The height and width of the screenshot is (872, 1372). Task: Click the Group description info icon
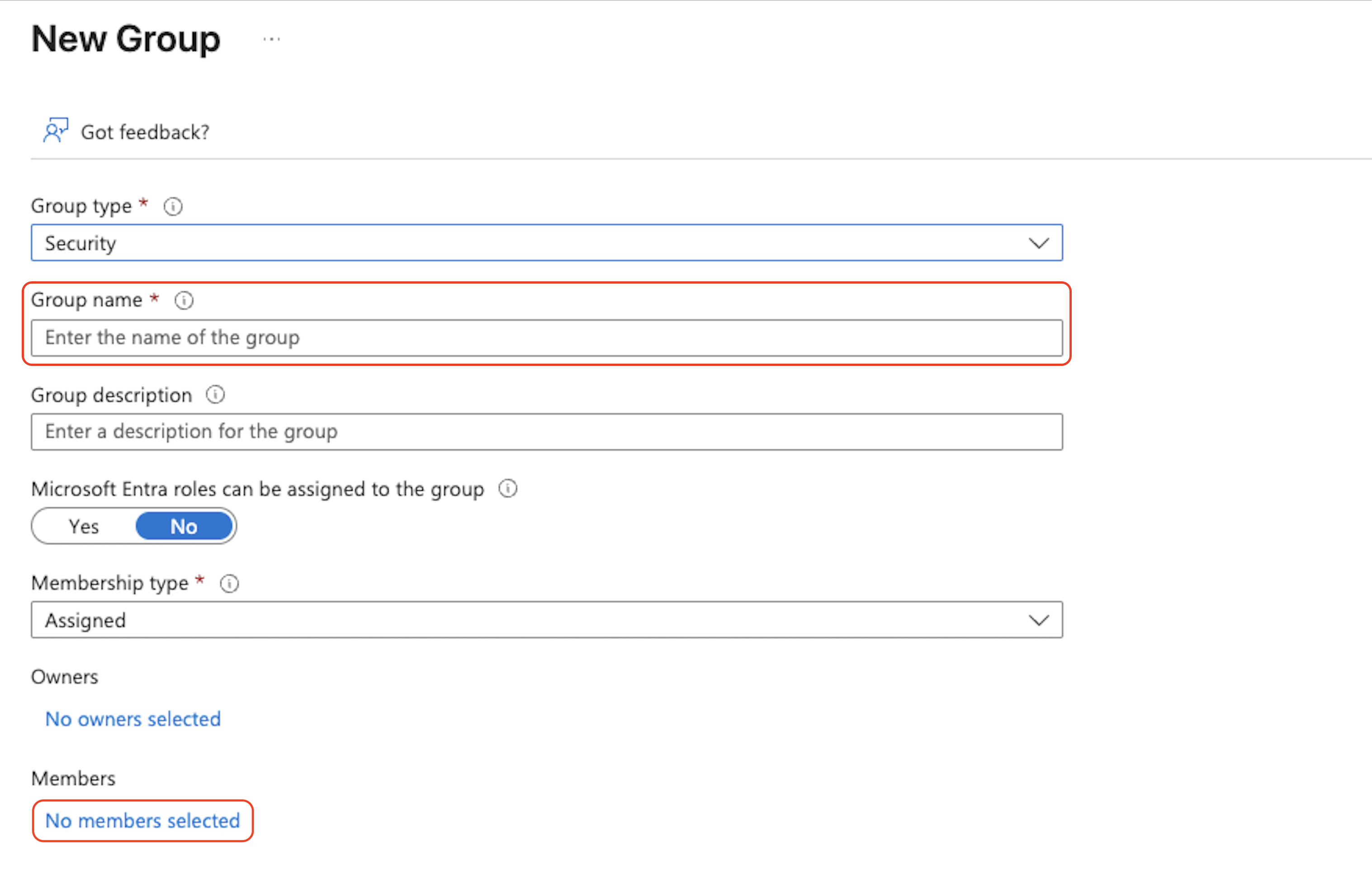pyautogui.click(x=215, y=394)
